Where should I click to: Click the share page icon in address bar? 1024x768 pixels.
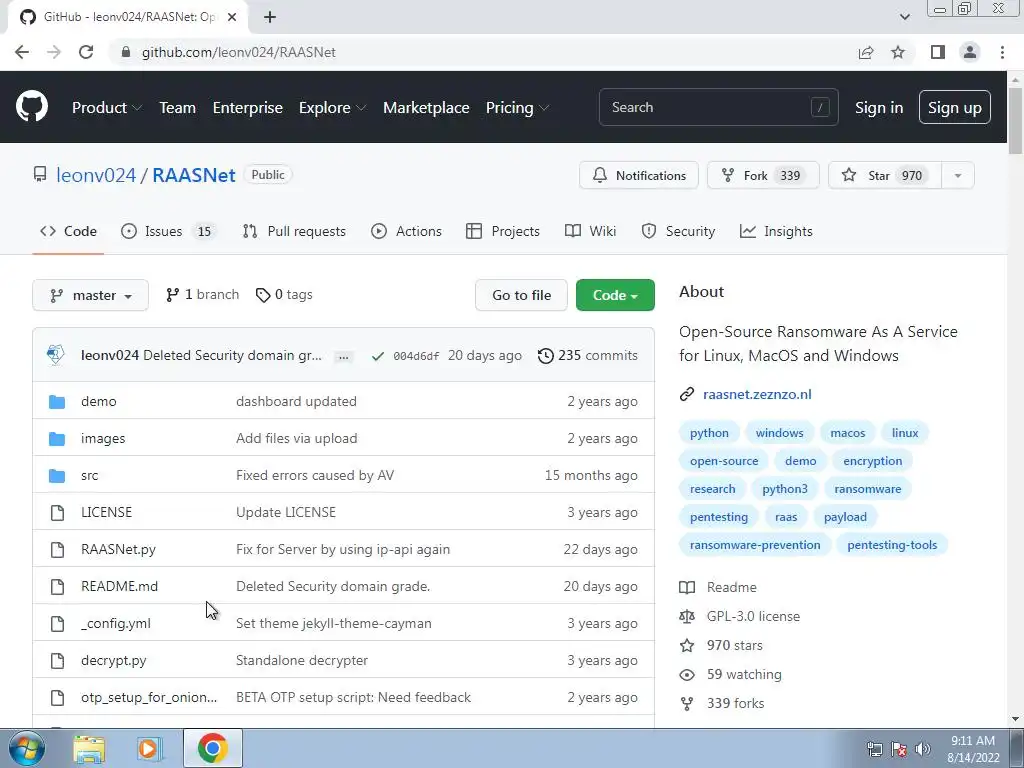(x=866, y=52)
